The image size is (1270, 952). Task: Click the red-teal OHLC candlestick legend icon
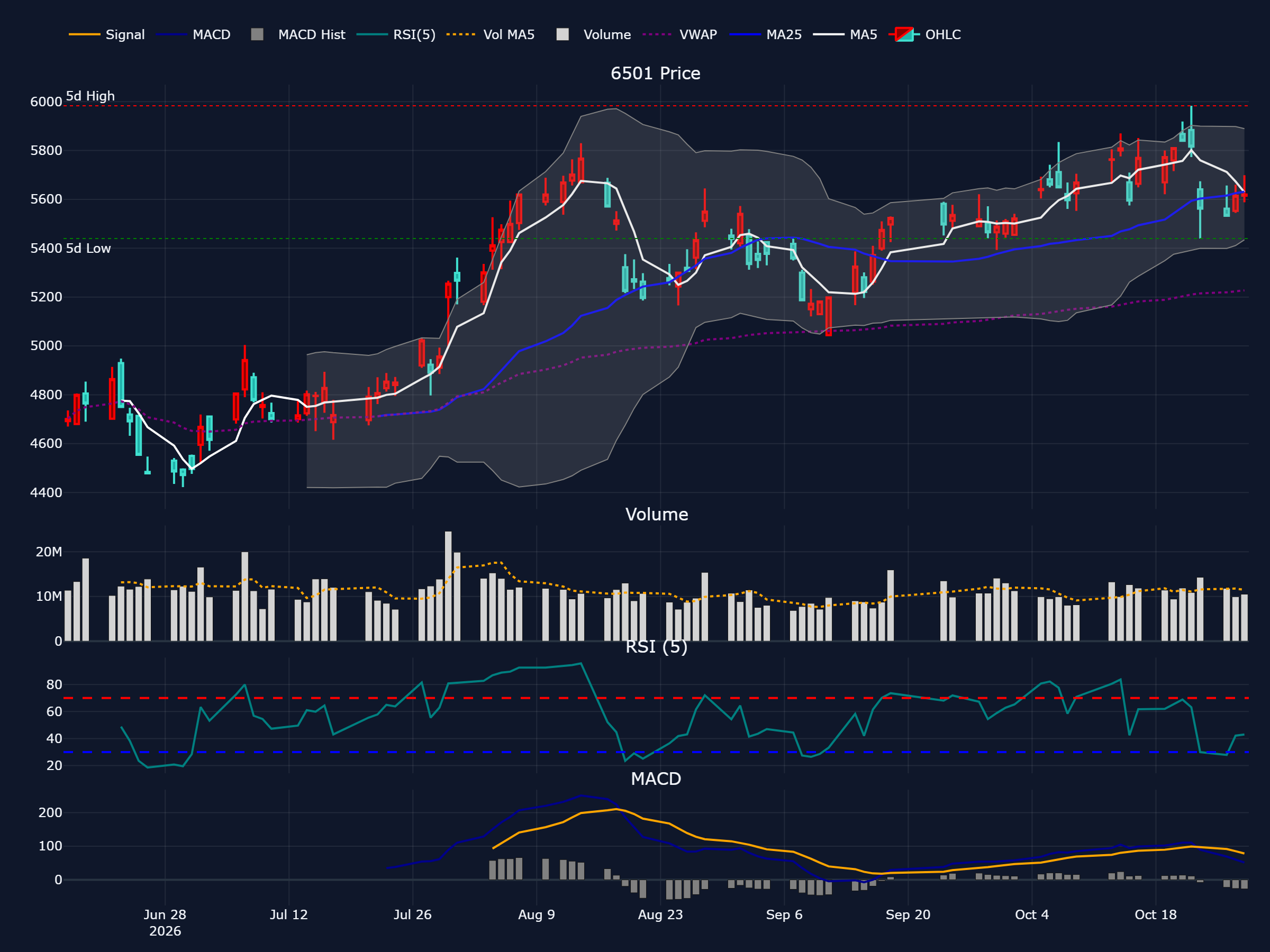coord(904,34)
